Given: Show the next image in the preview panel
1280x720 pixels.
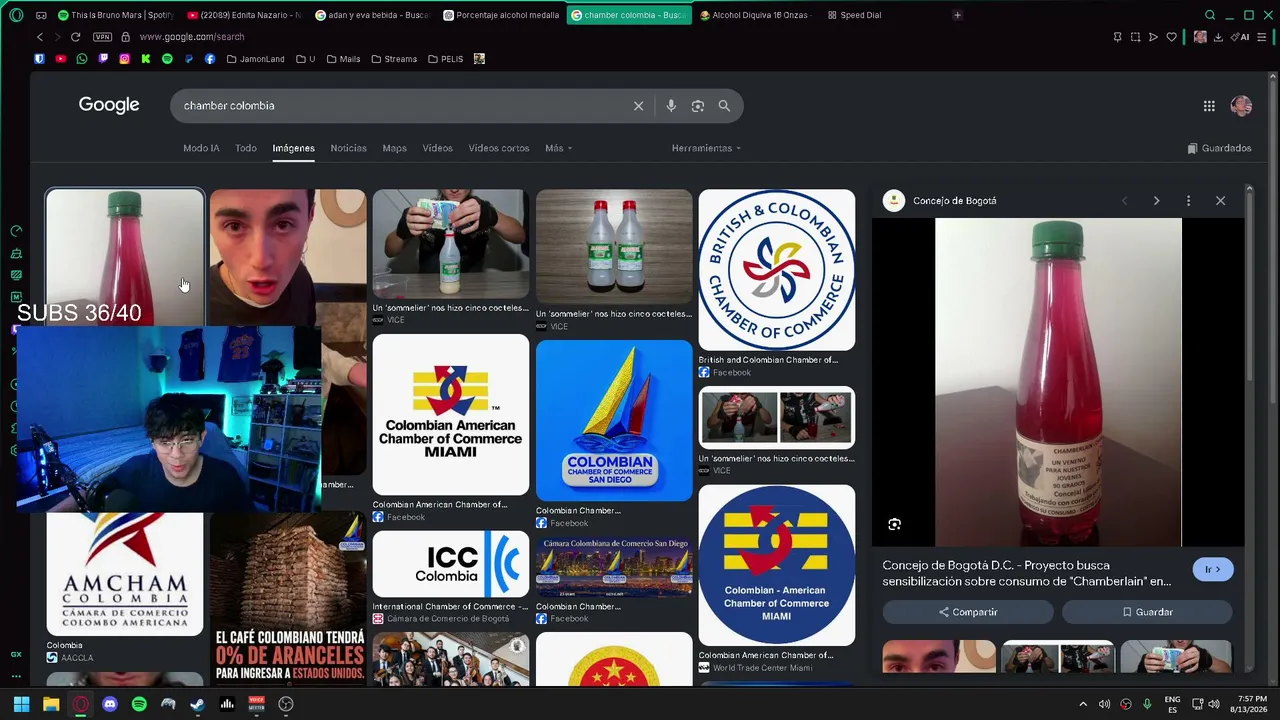Looking at the screenshot, I should tap(1156, 201).
